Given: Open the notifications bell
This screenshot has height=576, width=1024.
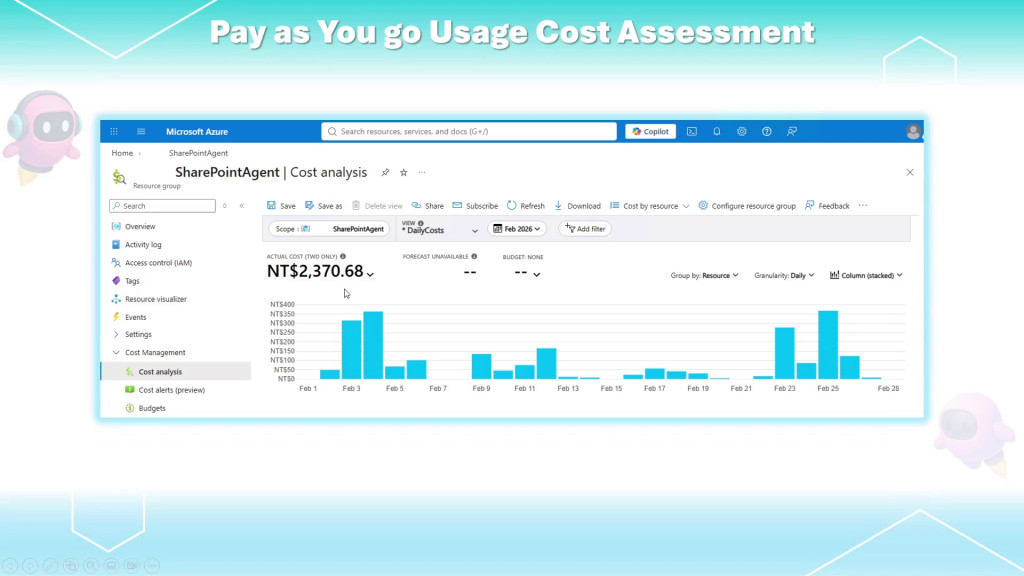Looking at the screenshot, I should coord(716,131).
